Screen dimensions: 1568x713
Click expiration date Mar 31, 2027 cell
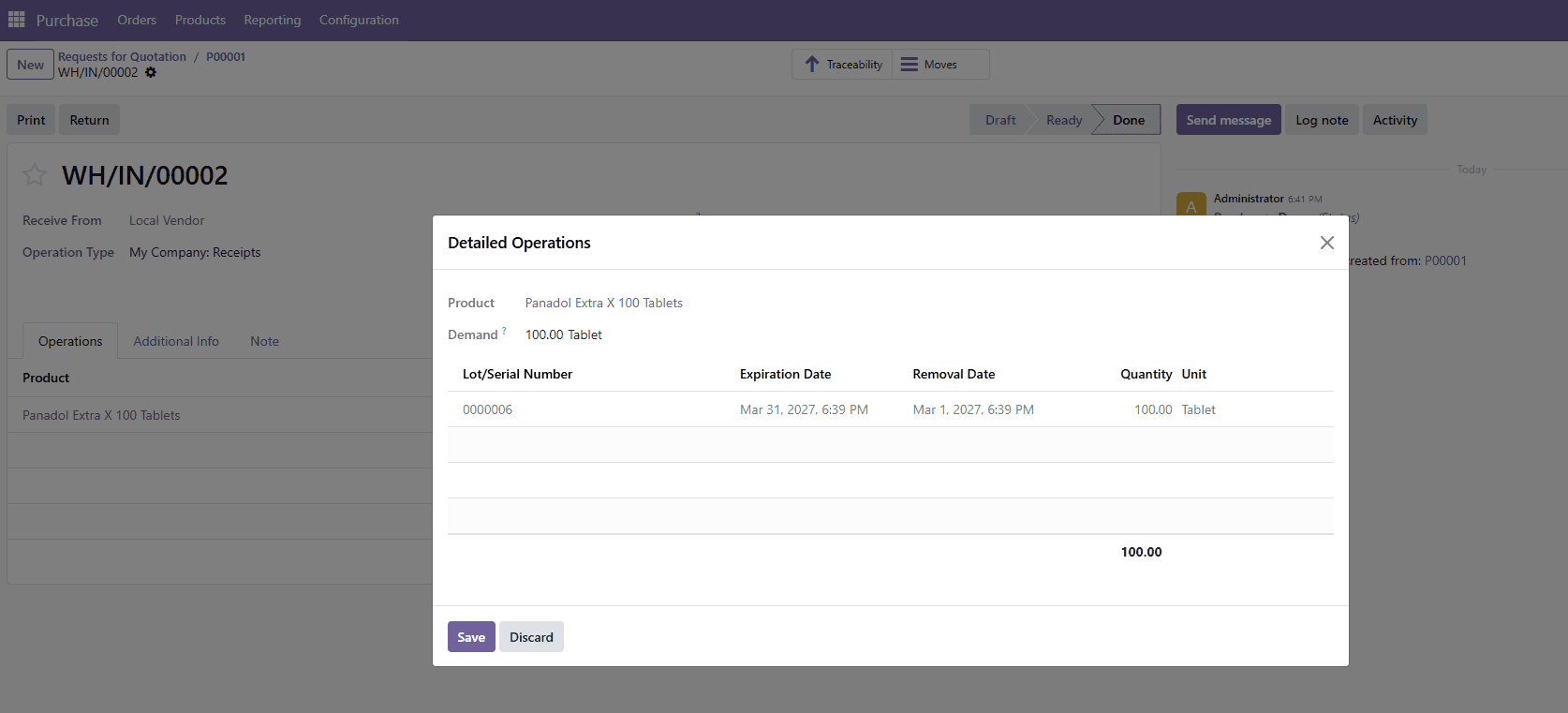click(x=804, y=409)
